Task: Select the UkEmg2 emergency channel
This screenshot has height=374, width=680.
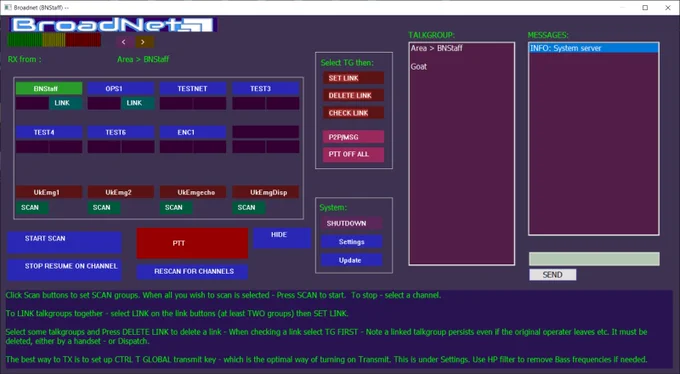Action: [x=121, y=192]
